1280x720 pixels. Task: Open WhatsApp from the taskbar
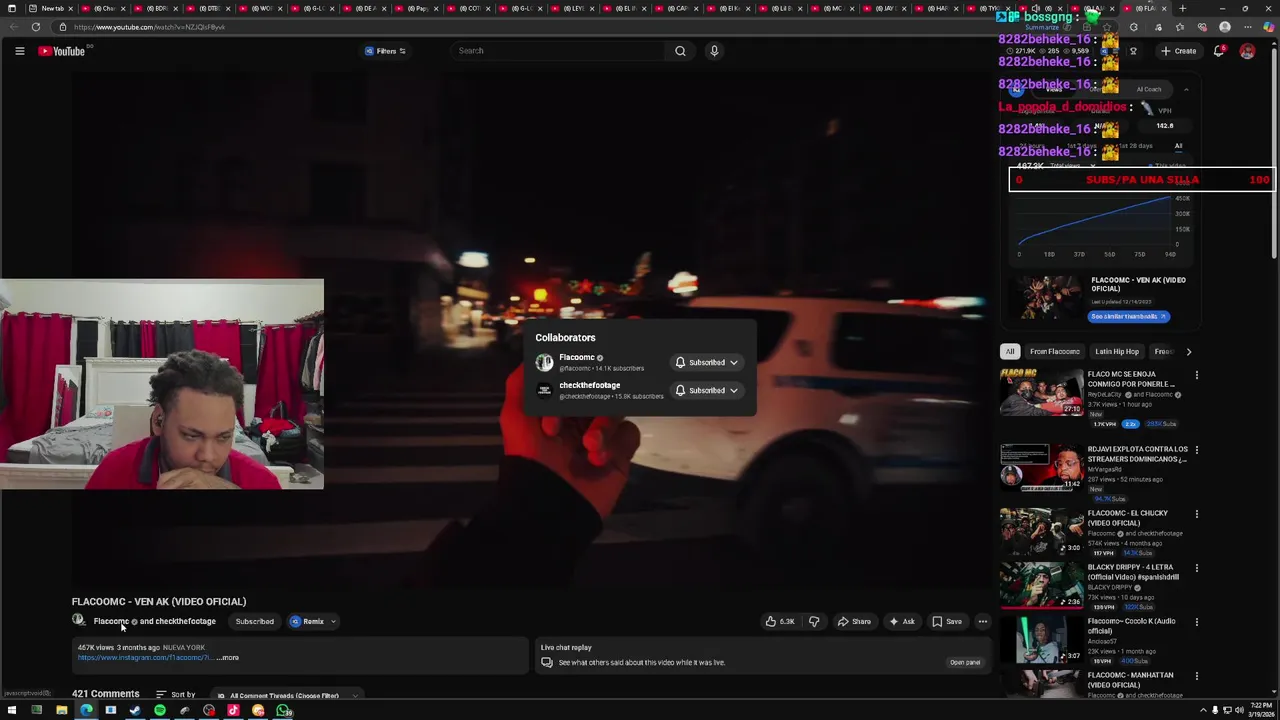tap(284, 711)
